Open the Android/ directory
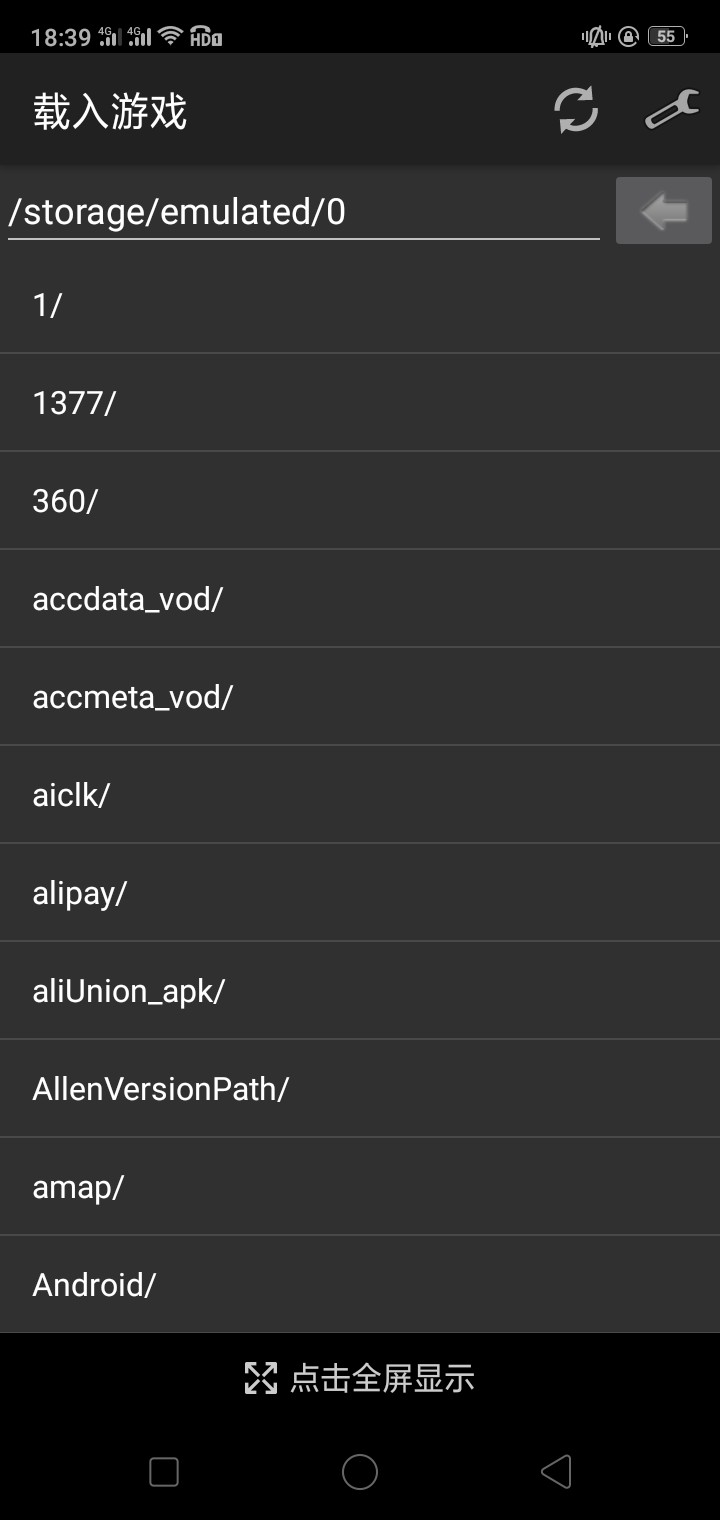 360,1285
